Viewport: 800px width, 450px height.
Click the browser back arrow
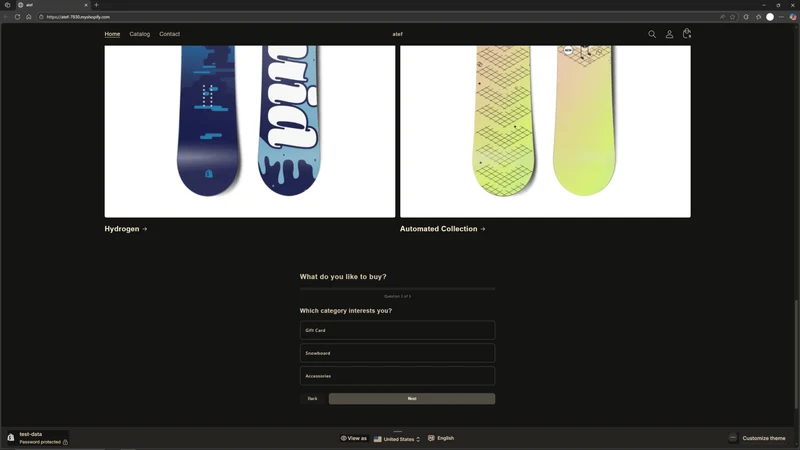[6, 17]
